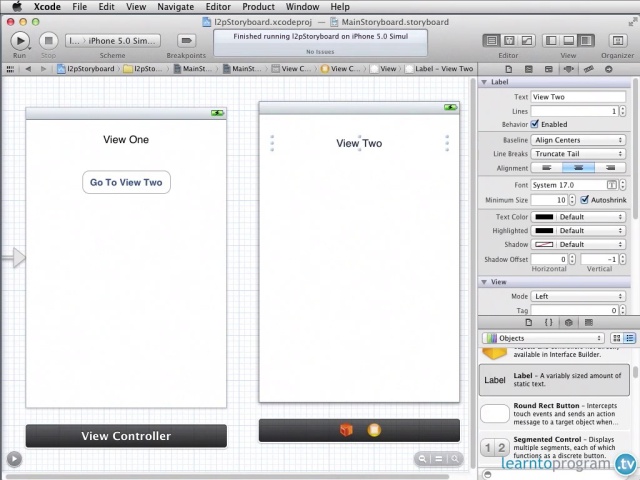640x480 pixels.
Task: Select the Assistant editor icon
Action: [509, 40]
